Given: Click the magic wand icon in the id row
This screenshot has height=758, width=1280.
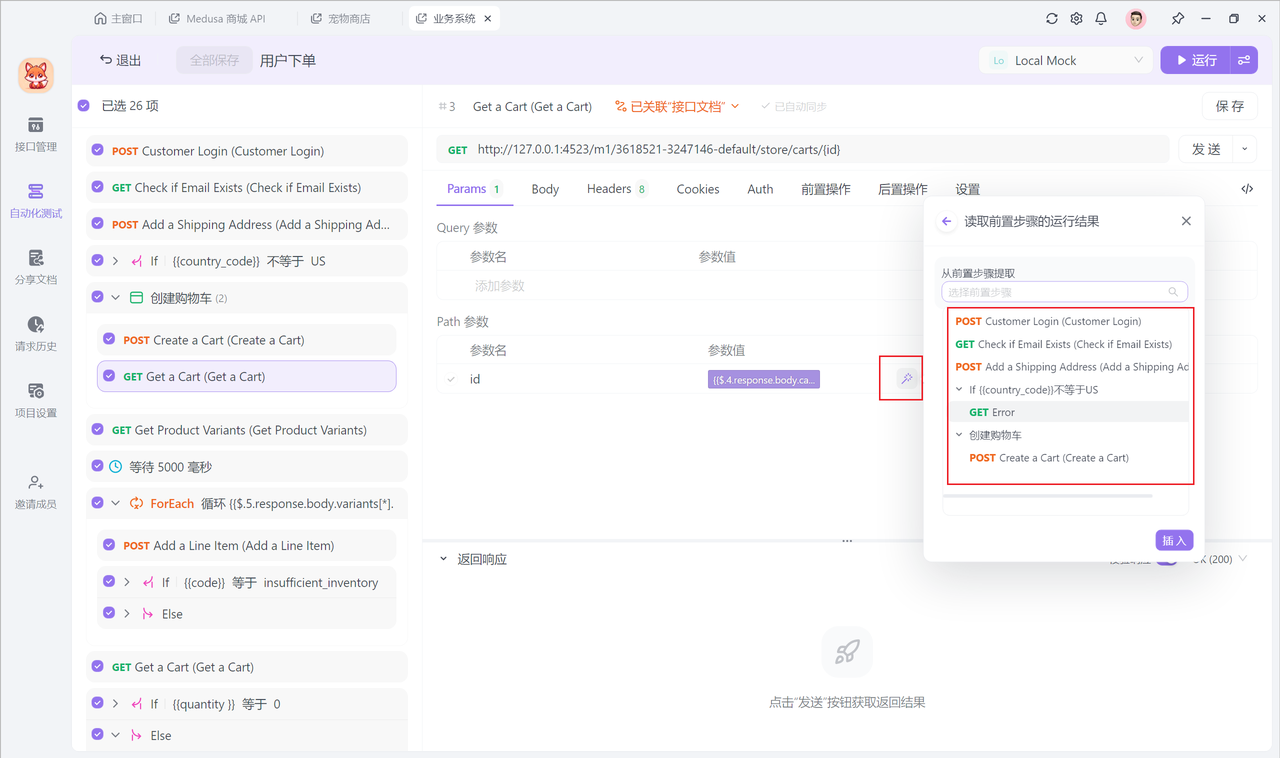Looking at the screenshot, I should [x=906, y=379].
